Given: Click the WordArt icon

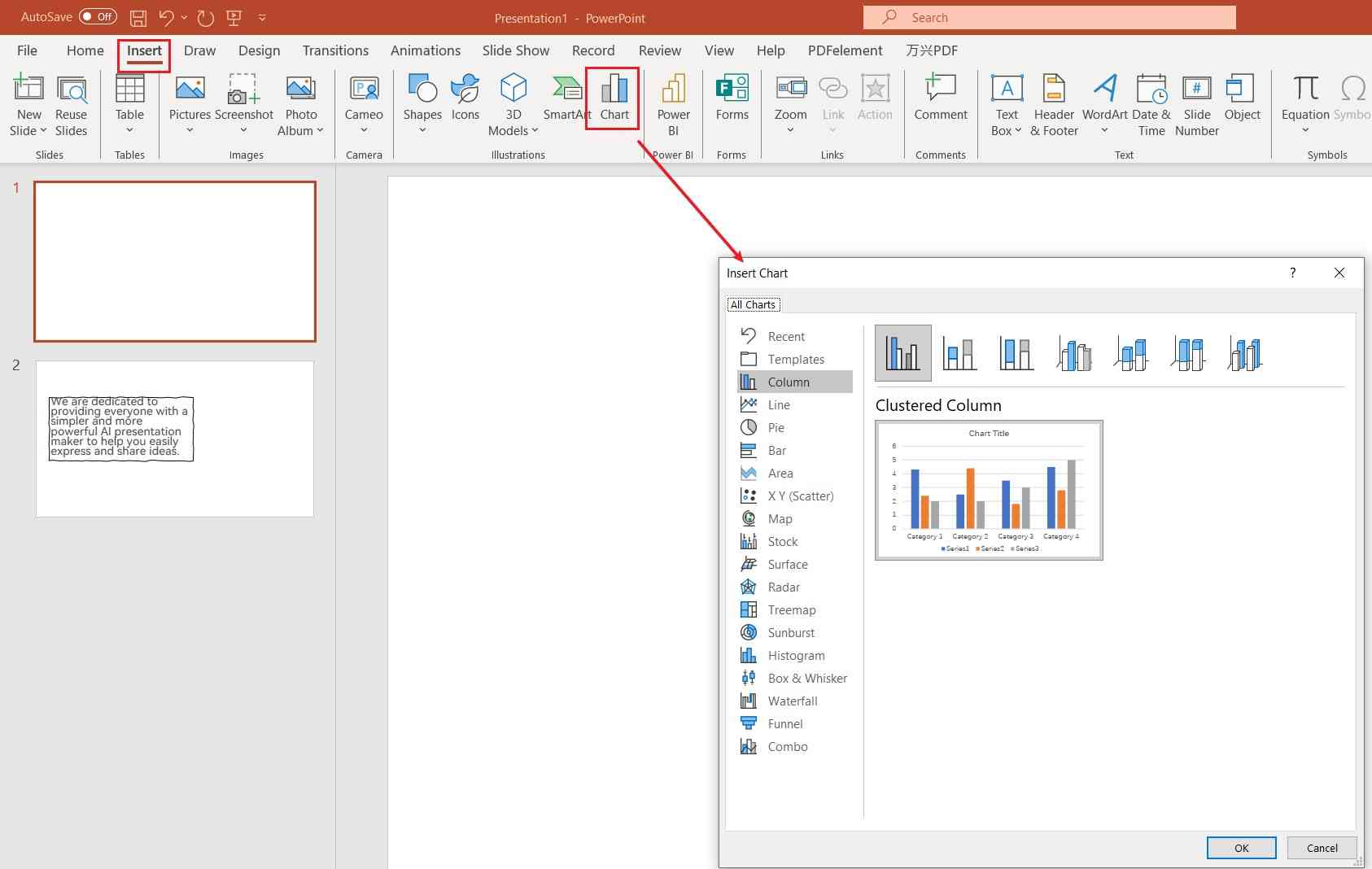Looking at the screenshot, I should click(x=1104, y=89).
